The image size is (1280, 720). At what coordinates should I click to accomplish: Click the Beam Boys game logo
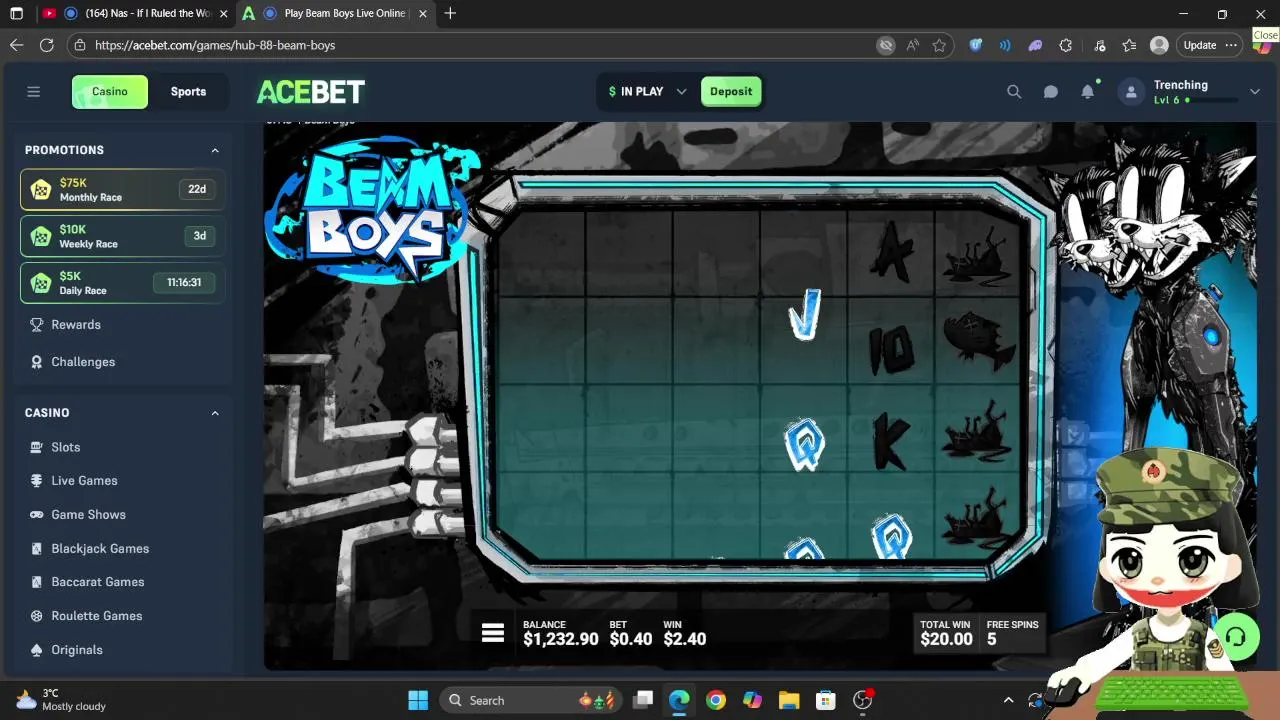click(x=372, y=211)
